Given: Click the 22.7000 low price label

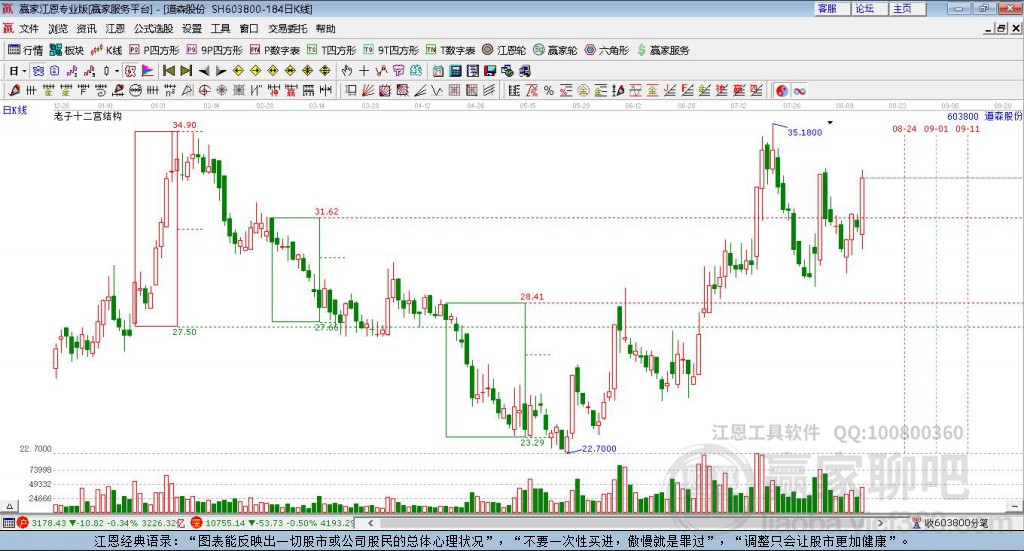Looking at the screenshot, I should coord(599,449).
